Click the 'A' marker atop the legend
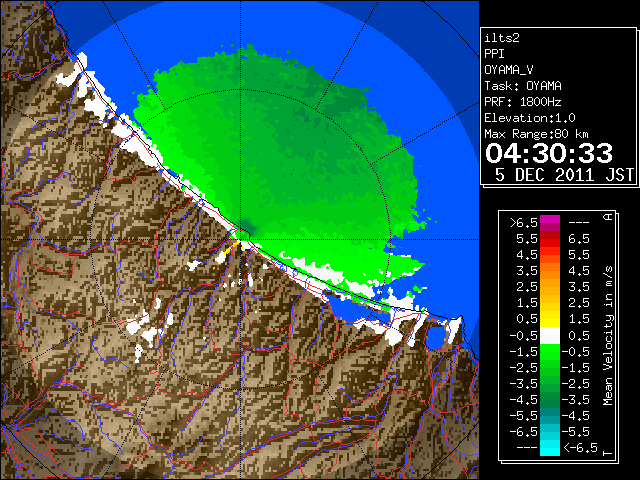 coord(608,217)
